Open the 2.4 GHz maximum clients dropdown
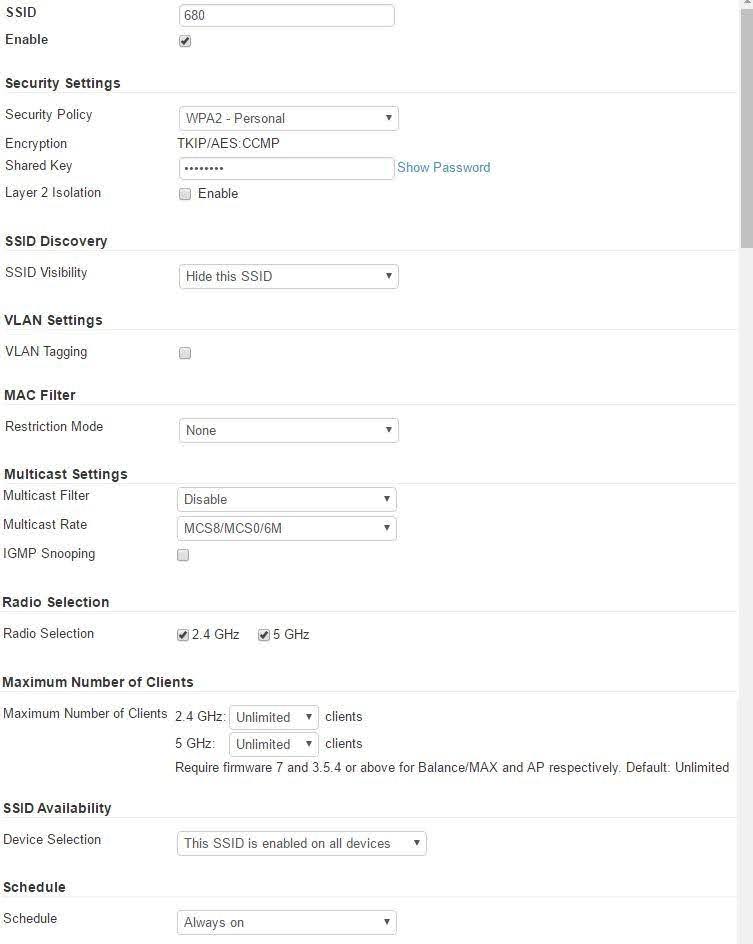This screenshot has width=753, height=944. click(x=273, y=717)
